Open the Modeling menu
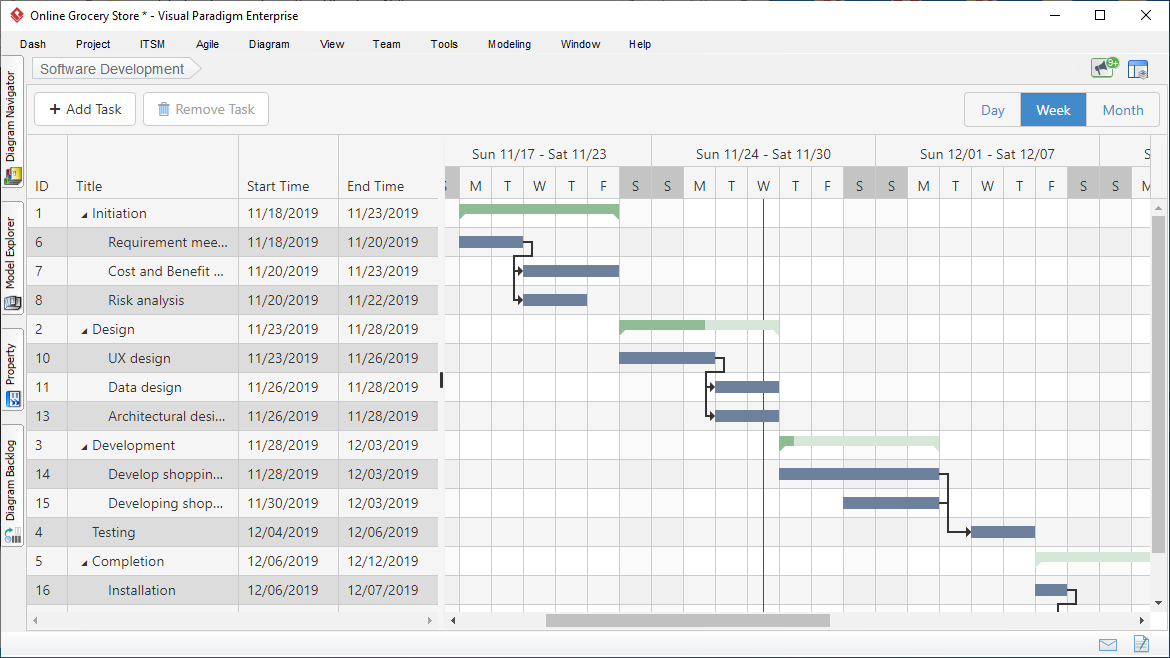Screen dimensions: 1170x658 click(509, 44)
